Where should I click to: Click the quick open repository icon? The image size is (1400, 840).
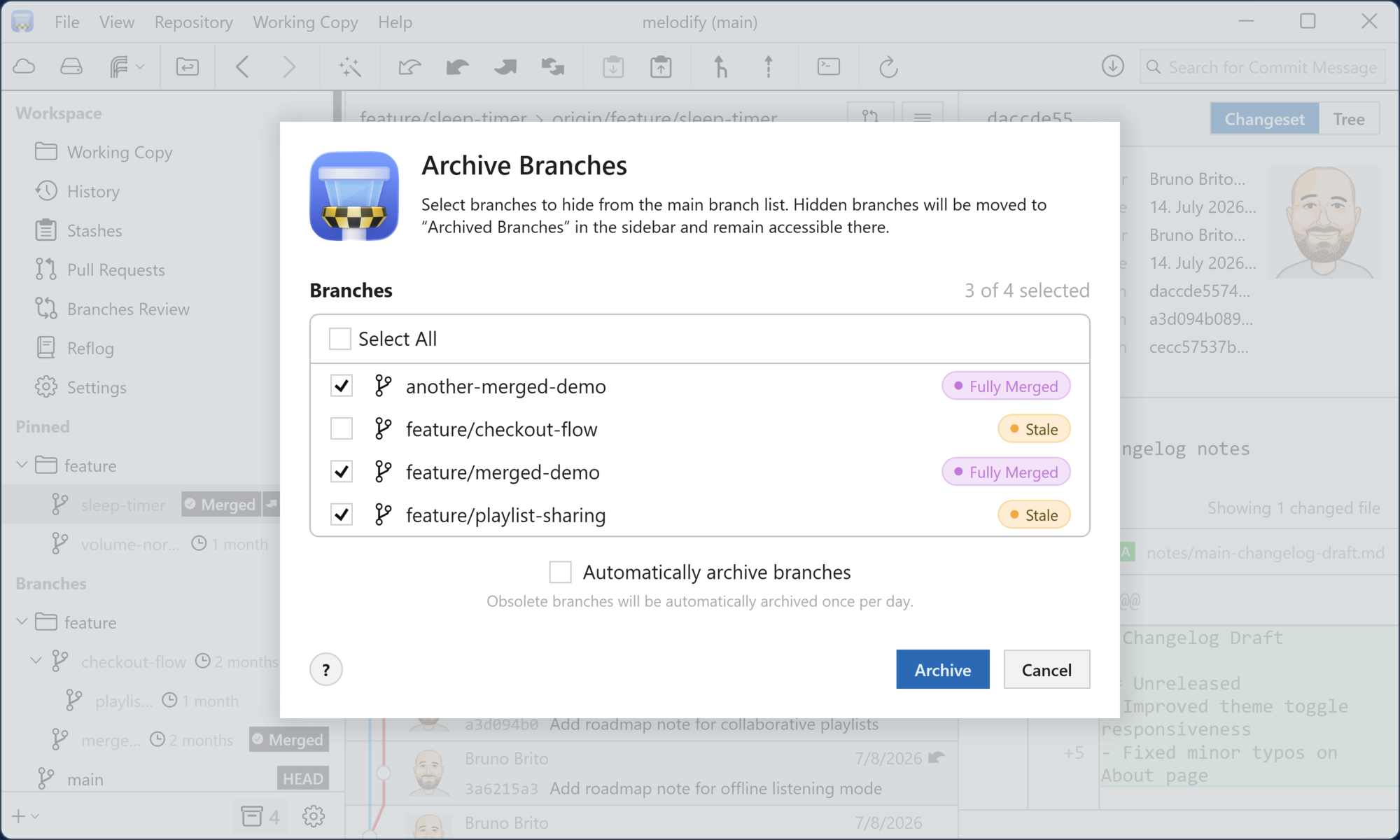point(187,66)
